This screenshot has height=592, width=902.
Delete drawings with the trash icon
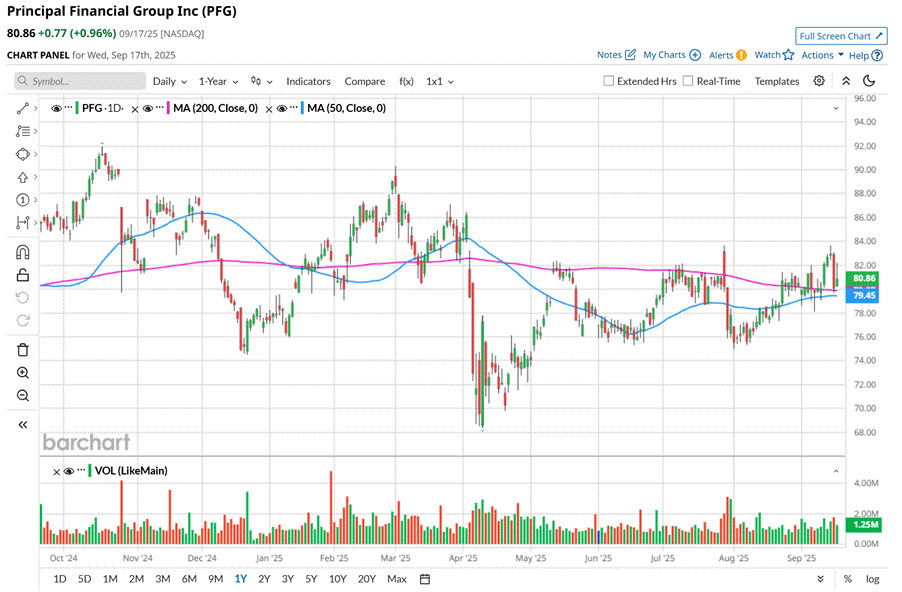click(x=22, y=350)
